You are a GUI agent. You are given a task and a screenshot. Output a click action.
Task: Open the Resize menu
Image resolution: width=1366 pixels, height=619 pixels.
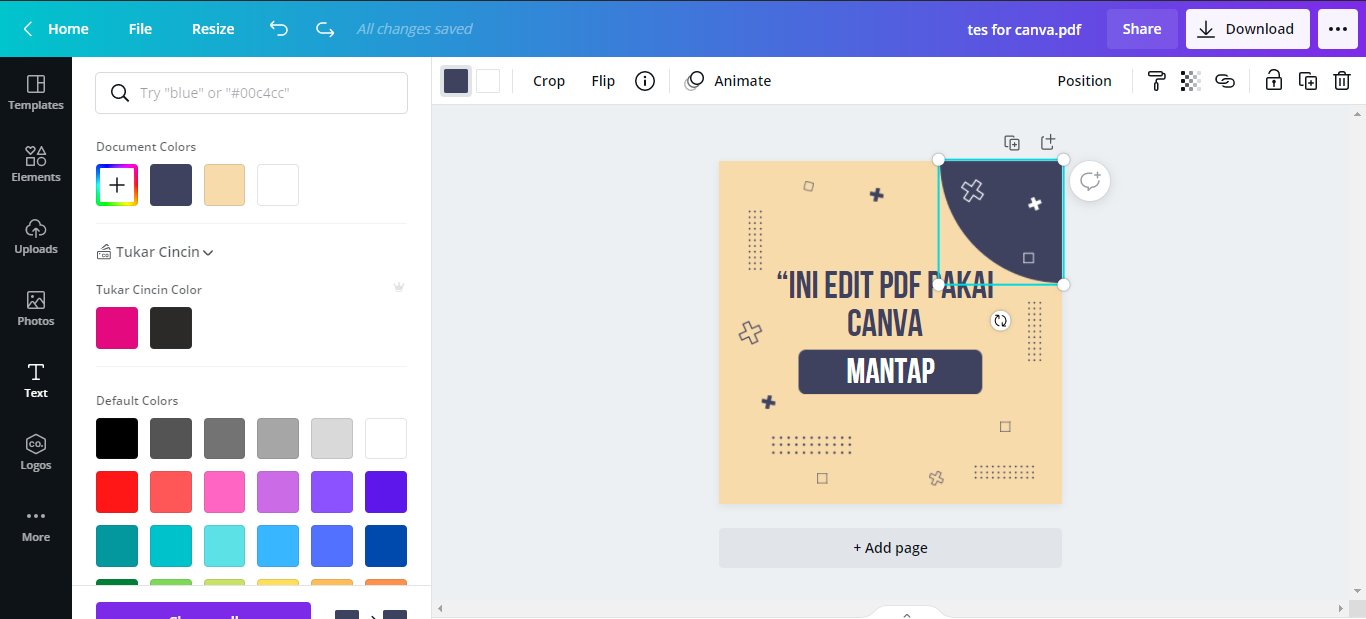(x=213, y=29)
